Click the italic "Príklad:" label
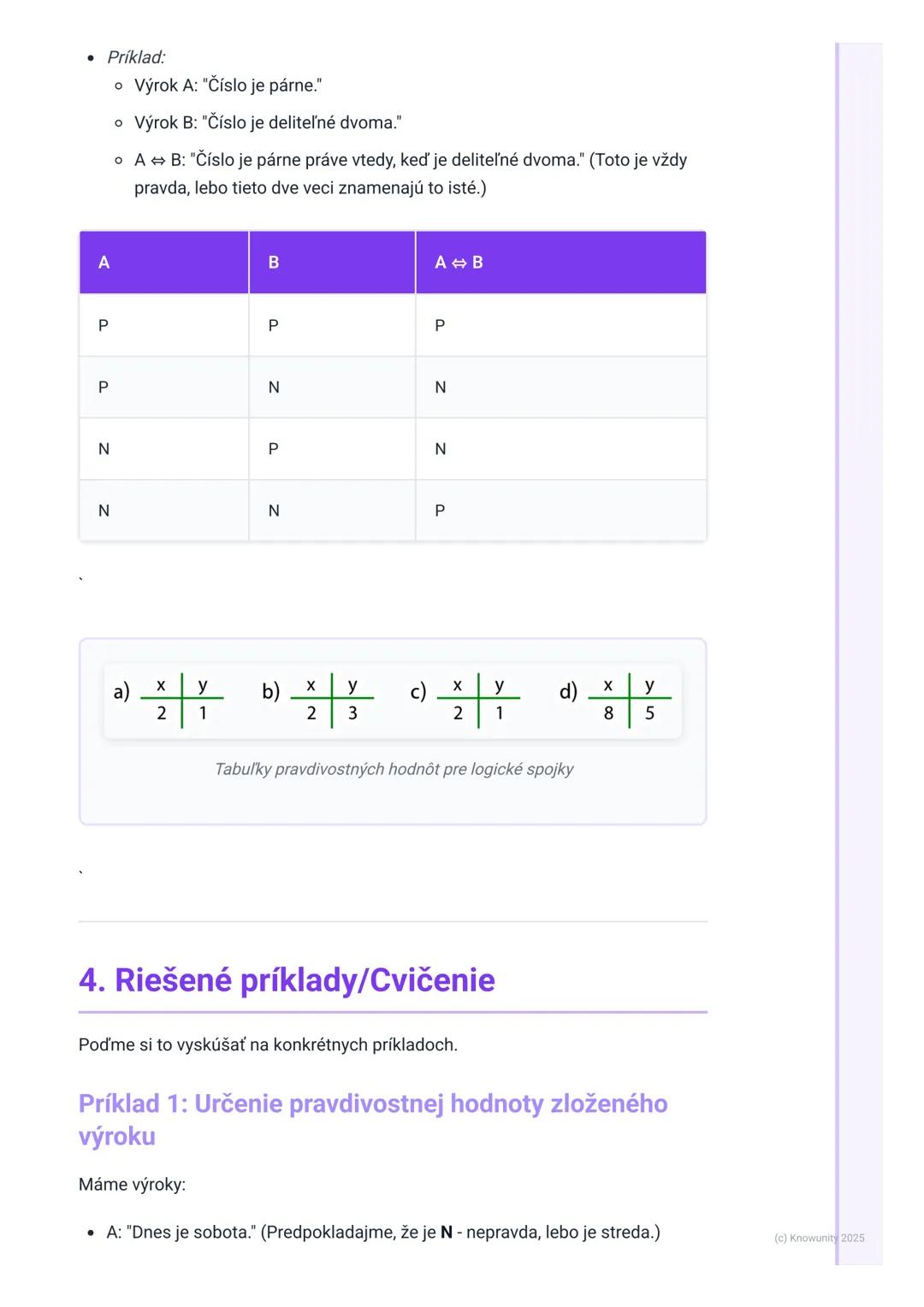The height and width of the screenshot is (1307, 924). click(136, 57)
